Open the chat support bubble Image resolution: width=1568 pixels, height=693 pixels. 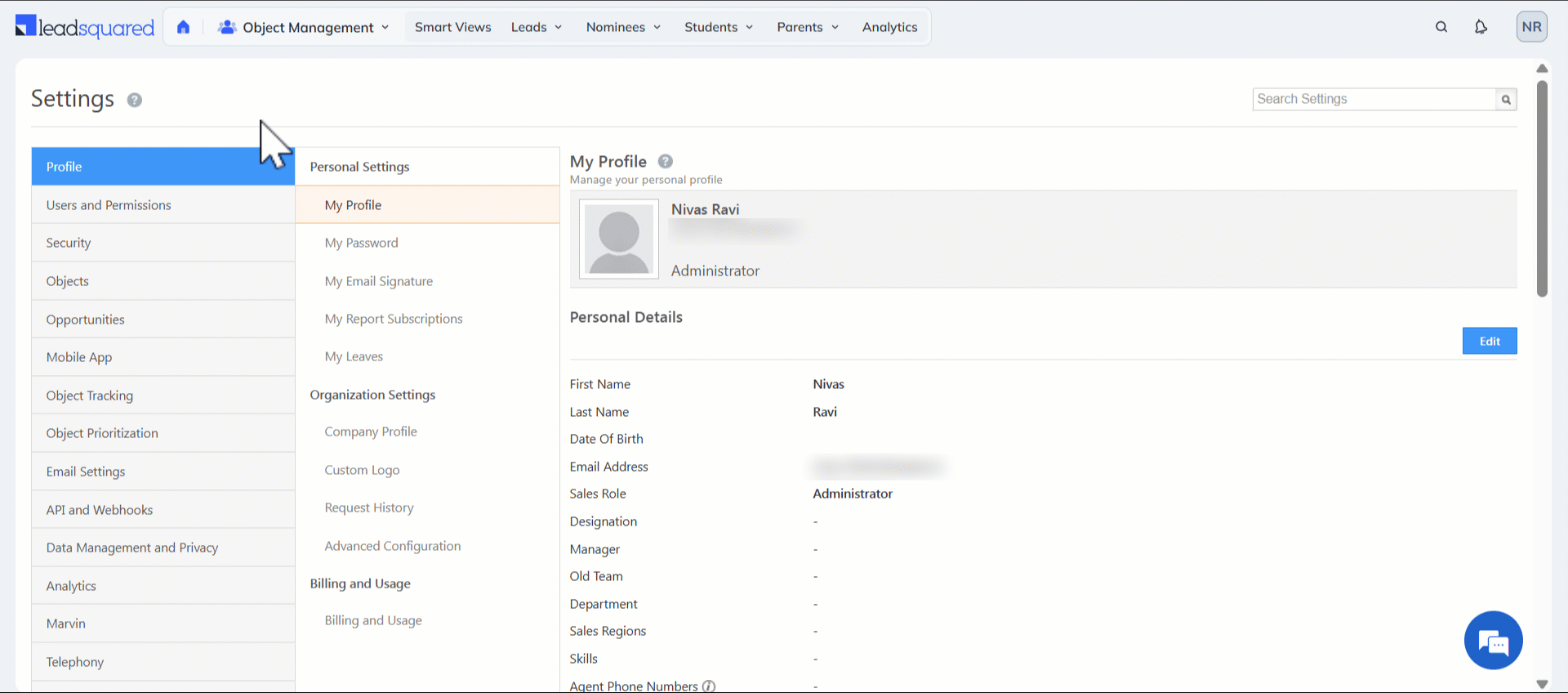pyautogui.click(x=1493, y=641)
